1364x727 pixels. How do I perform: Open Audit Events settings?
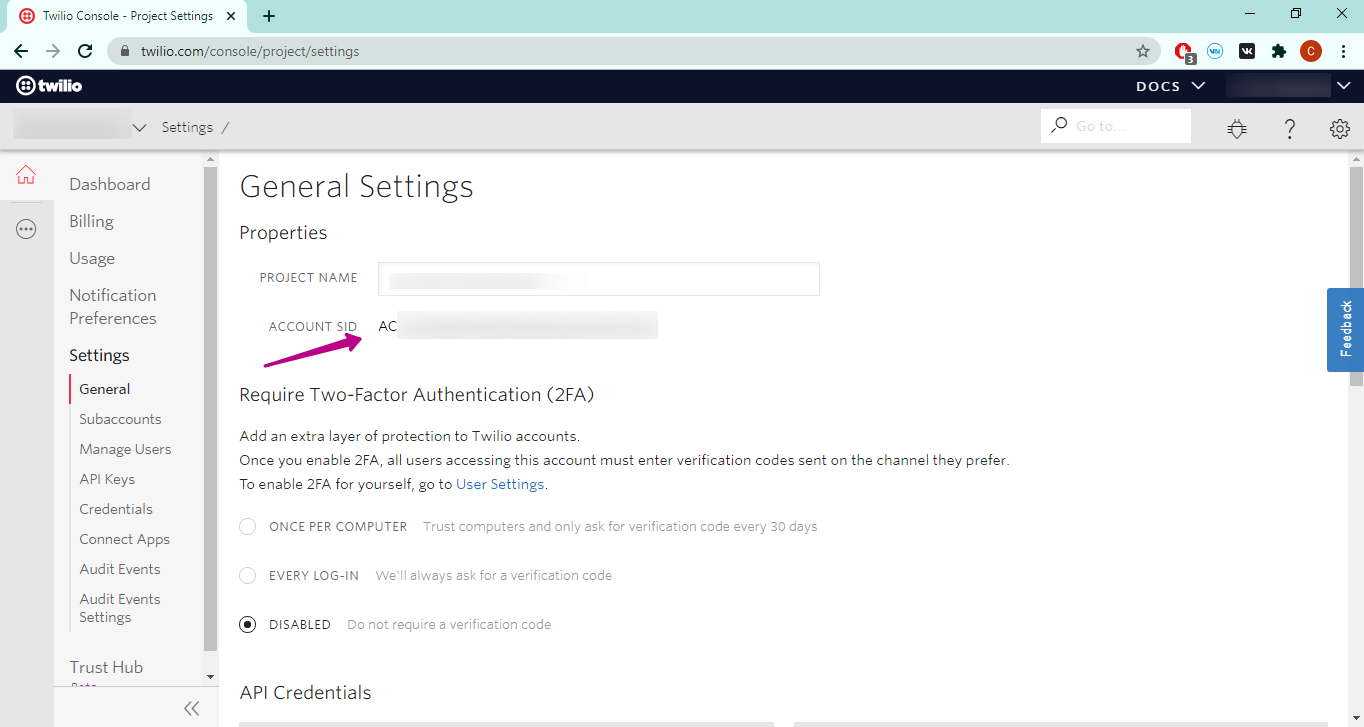120,569
